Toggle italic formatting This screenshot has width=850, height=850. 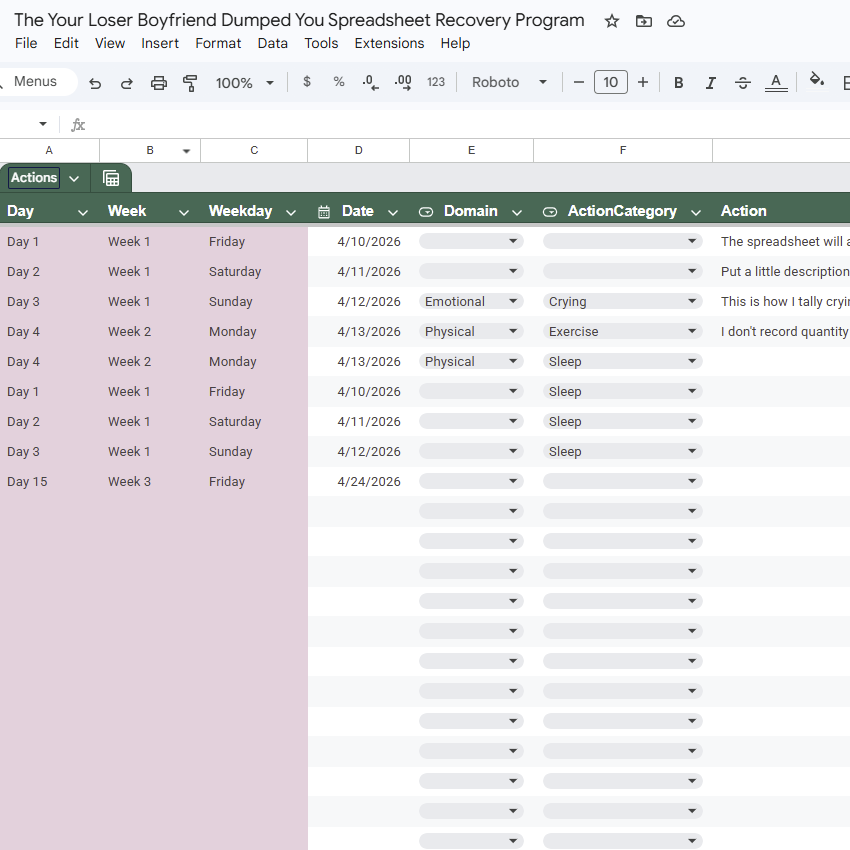[x=710, y=82]
